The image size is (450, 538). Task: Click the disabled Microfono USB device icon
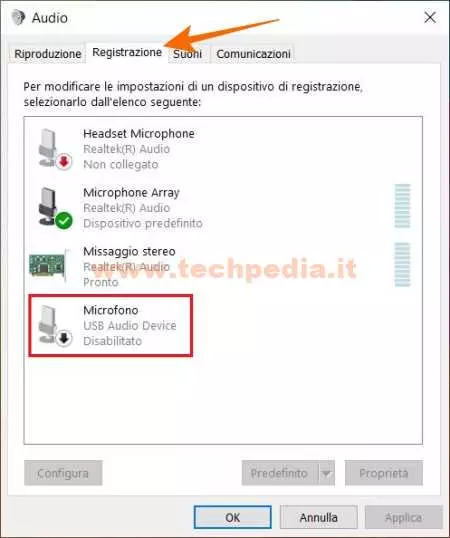click(x=54, y=325)
